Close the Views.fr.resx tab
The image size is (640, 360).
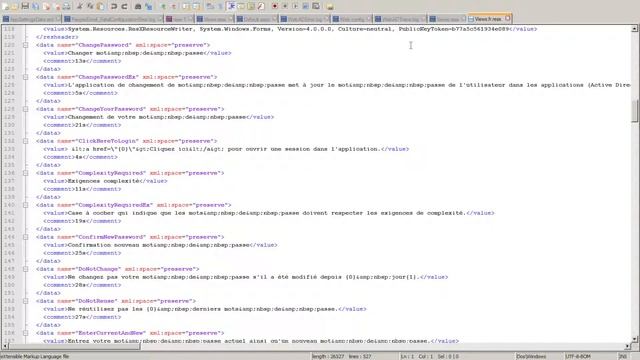(508, 18)
